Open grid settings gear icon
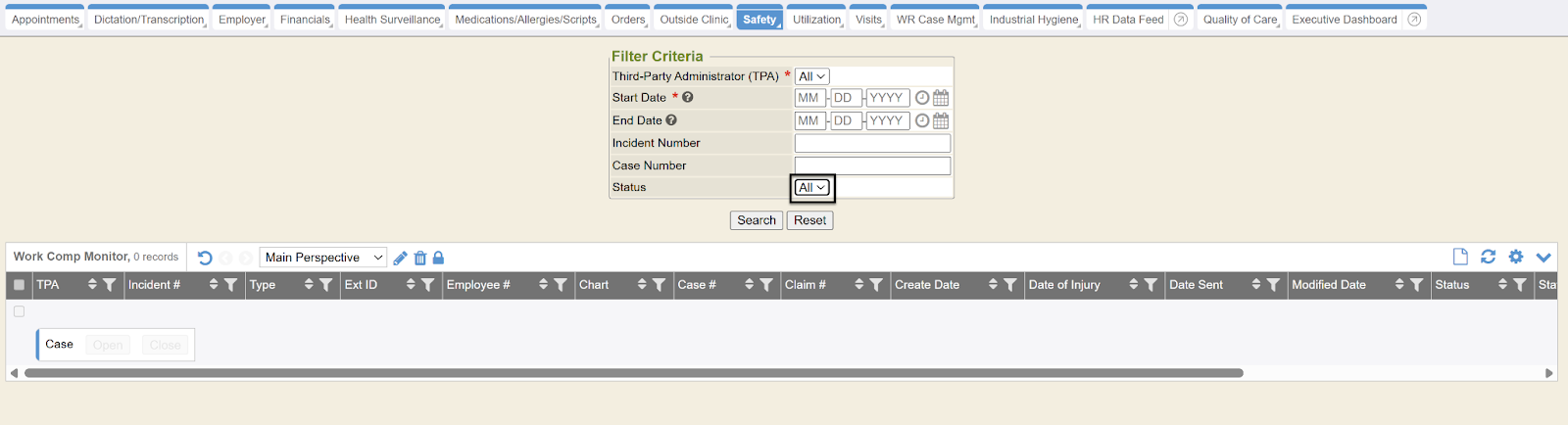This screenshot has width=1568, height=425. [1516, 257]
